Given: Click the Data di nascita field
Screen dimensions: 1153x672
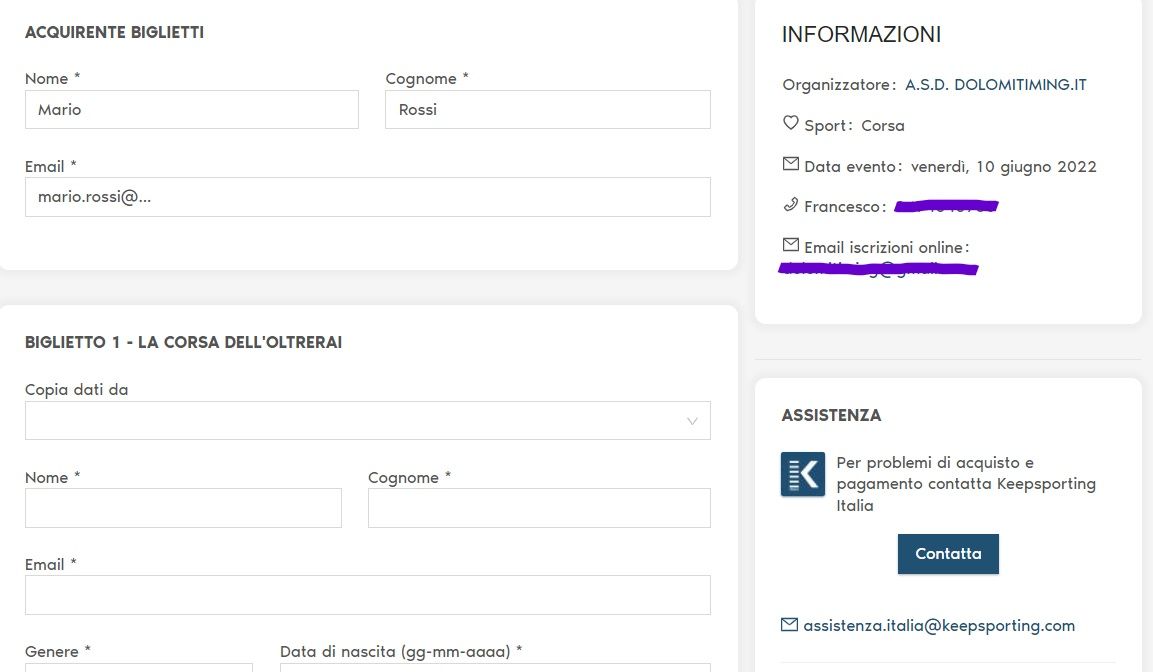Looking at the screenshot, I should pyautogui.click(x=494, y=667).
